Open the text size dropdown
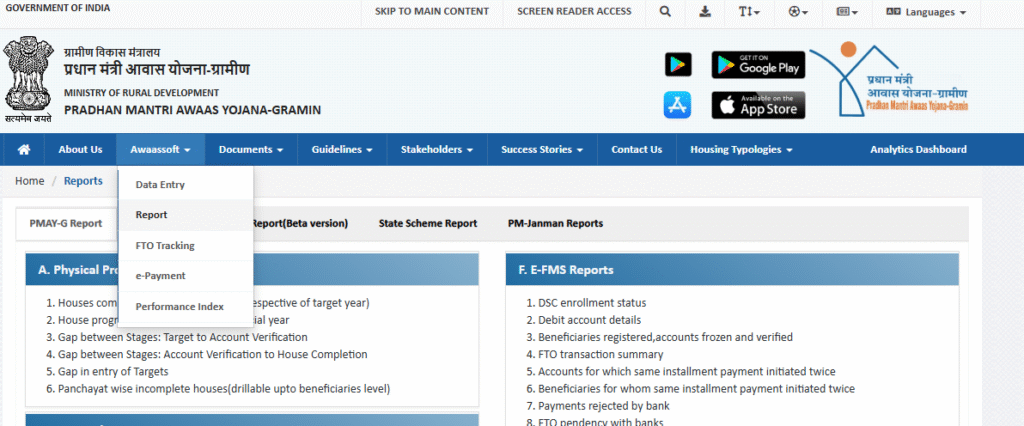The height and width of the screenshot is (426, 1024). pyautogui.click(x=748, y=12)
